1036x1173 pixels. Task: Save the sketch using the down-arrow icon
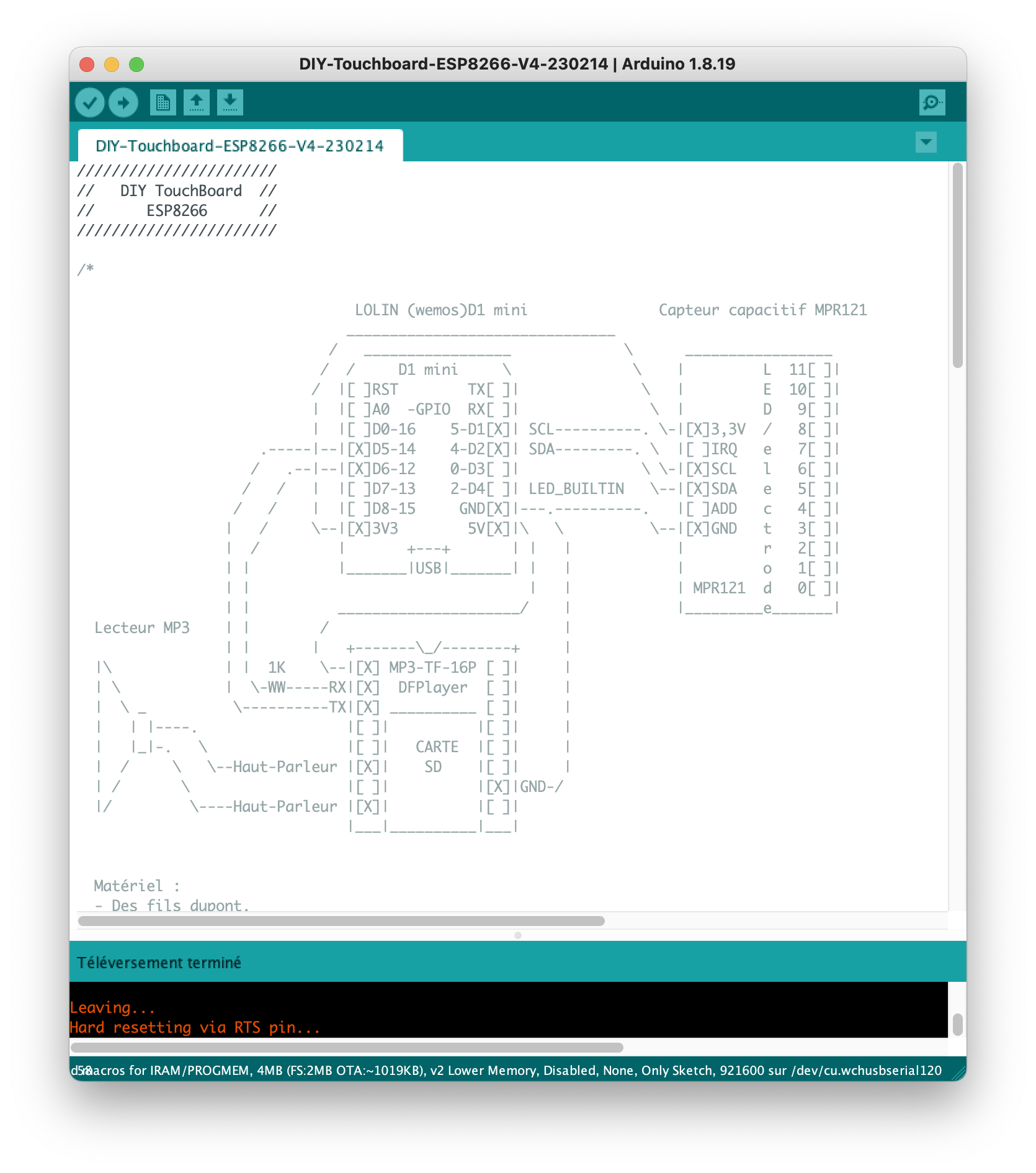[x=230, y=102]
